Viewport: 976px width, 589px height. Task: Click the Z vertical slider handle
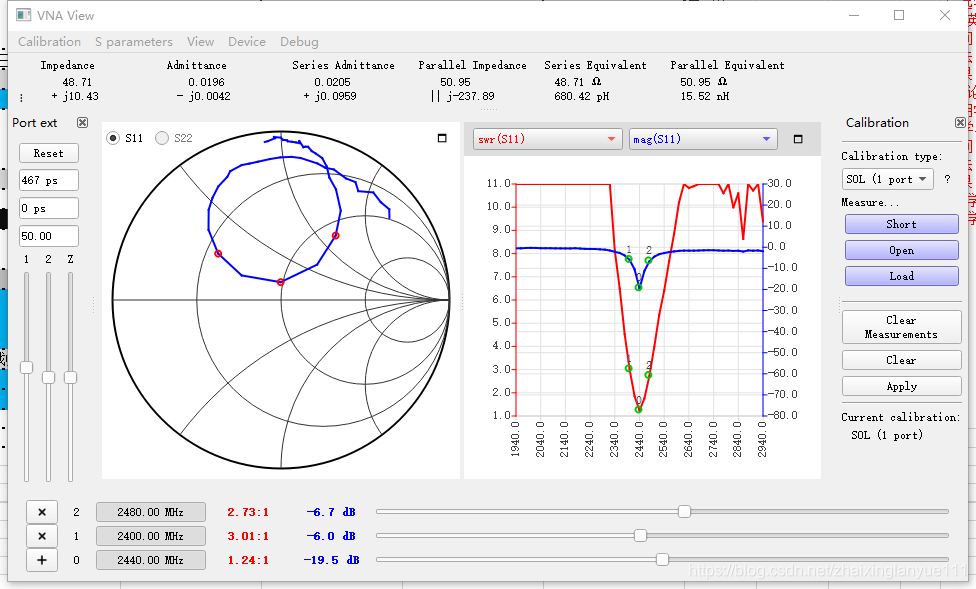70,377
